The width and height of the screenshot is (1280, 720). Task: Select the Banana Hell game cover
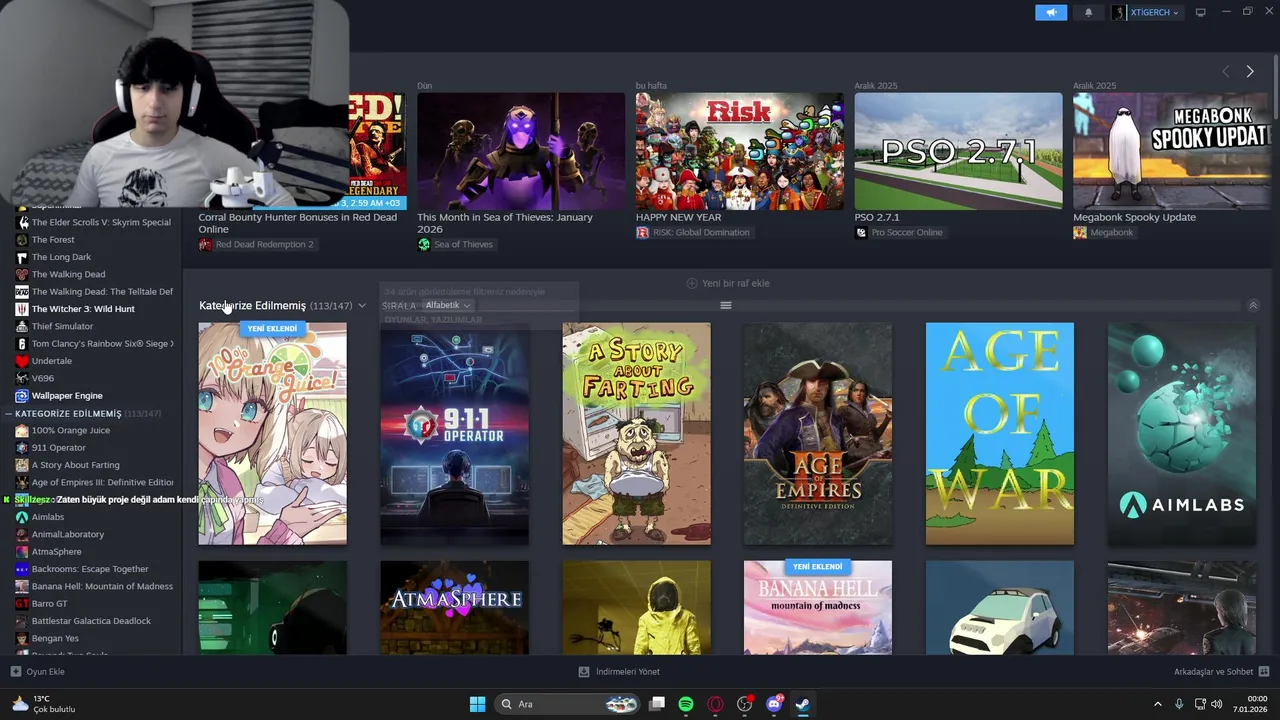pyautogui.click(x=818, y=608)
